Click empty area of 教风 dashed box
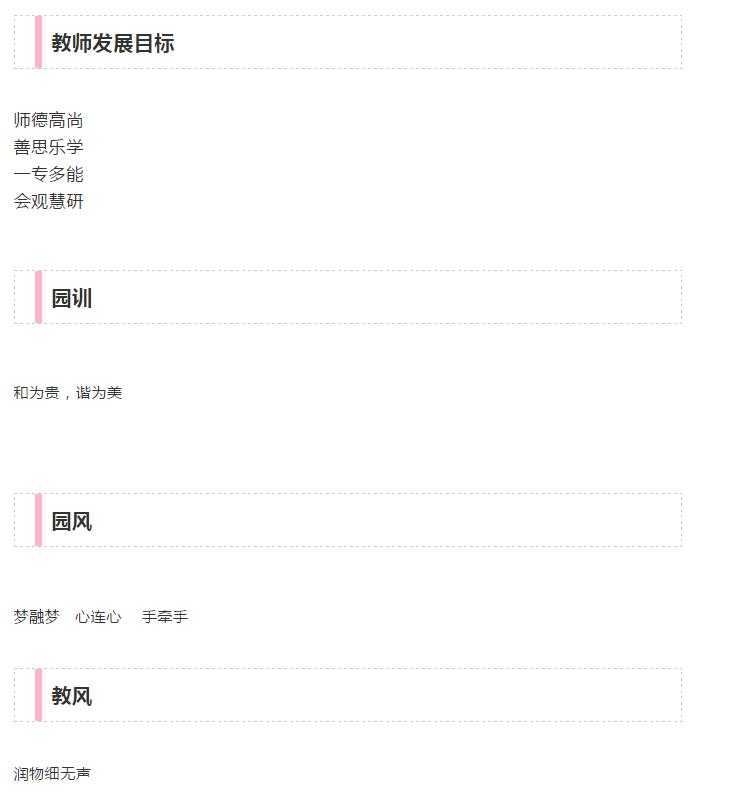 [x=387, y=695]
